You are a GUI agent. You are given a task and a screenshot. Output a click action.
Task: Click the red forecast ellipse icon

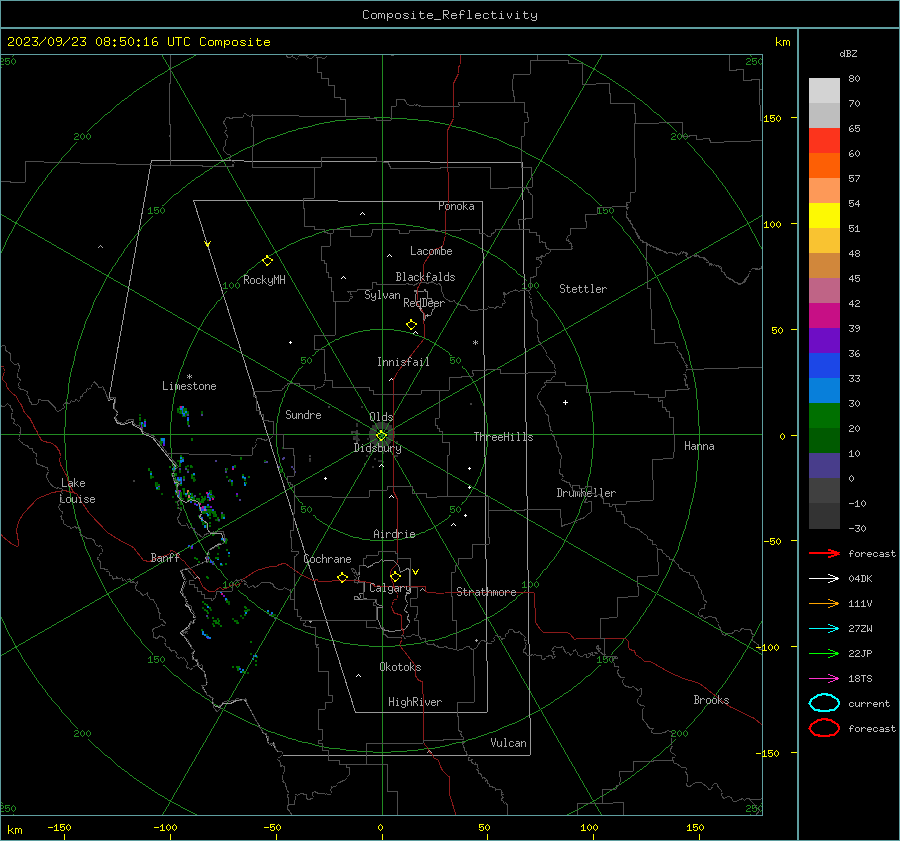[x=824, y=728]
